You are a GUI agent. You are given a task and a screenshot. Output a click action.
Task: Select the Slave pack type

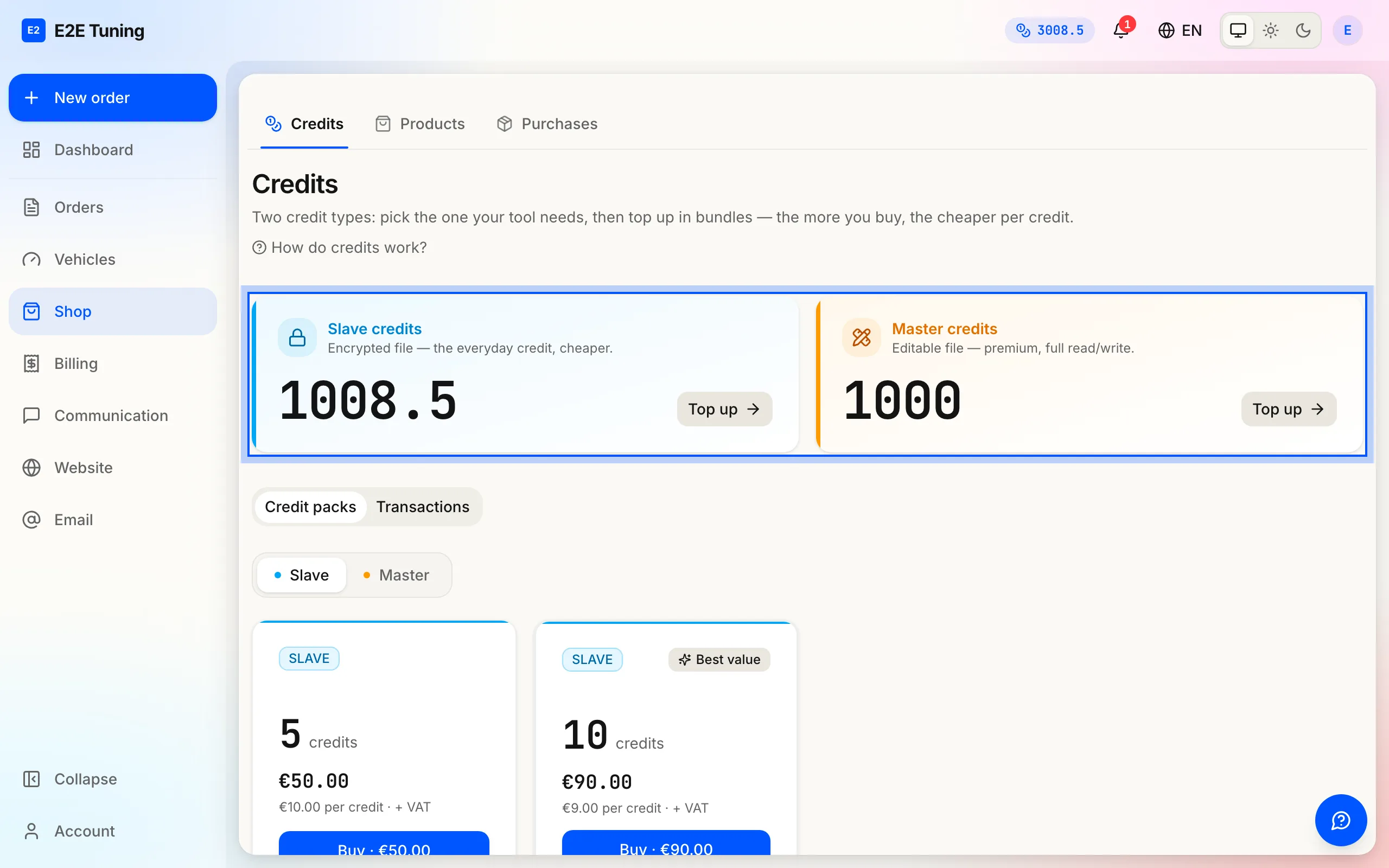pos(302,575)
